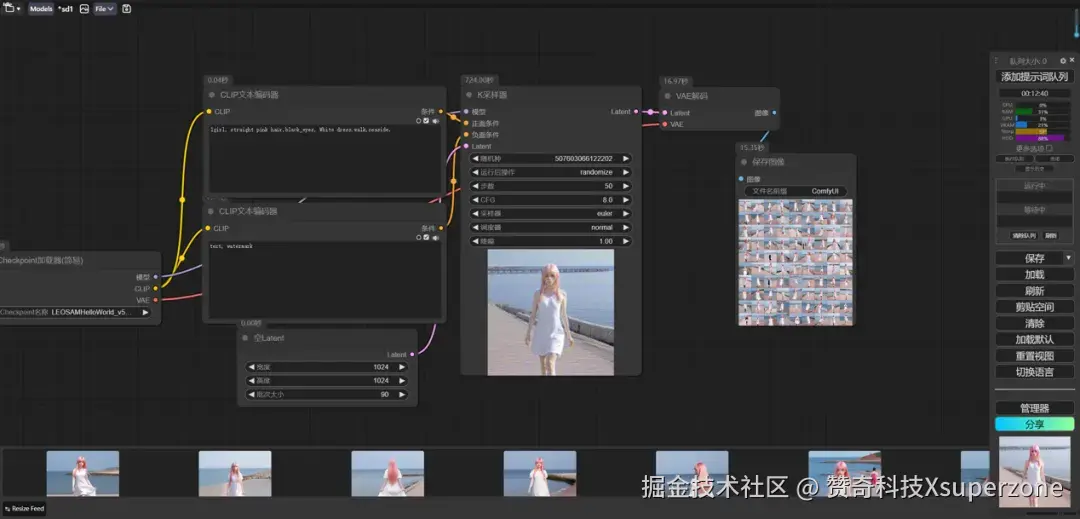Increase 高度 with its right arrow

402,381
